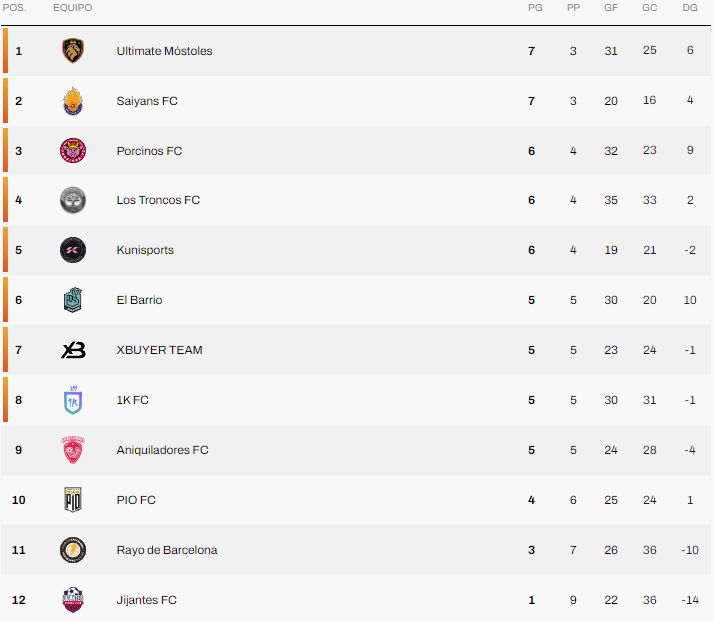
Task: Select the Jijantes FC crest
Action: [73, 600]
